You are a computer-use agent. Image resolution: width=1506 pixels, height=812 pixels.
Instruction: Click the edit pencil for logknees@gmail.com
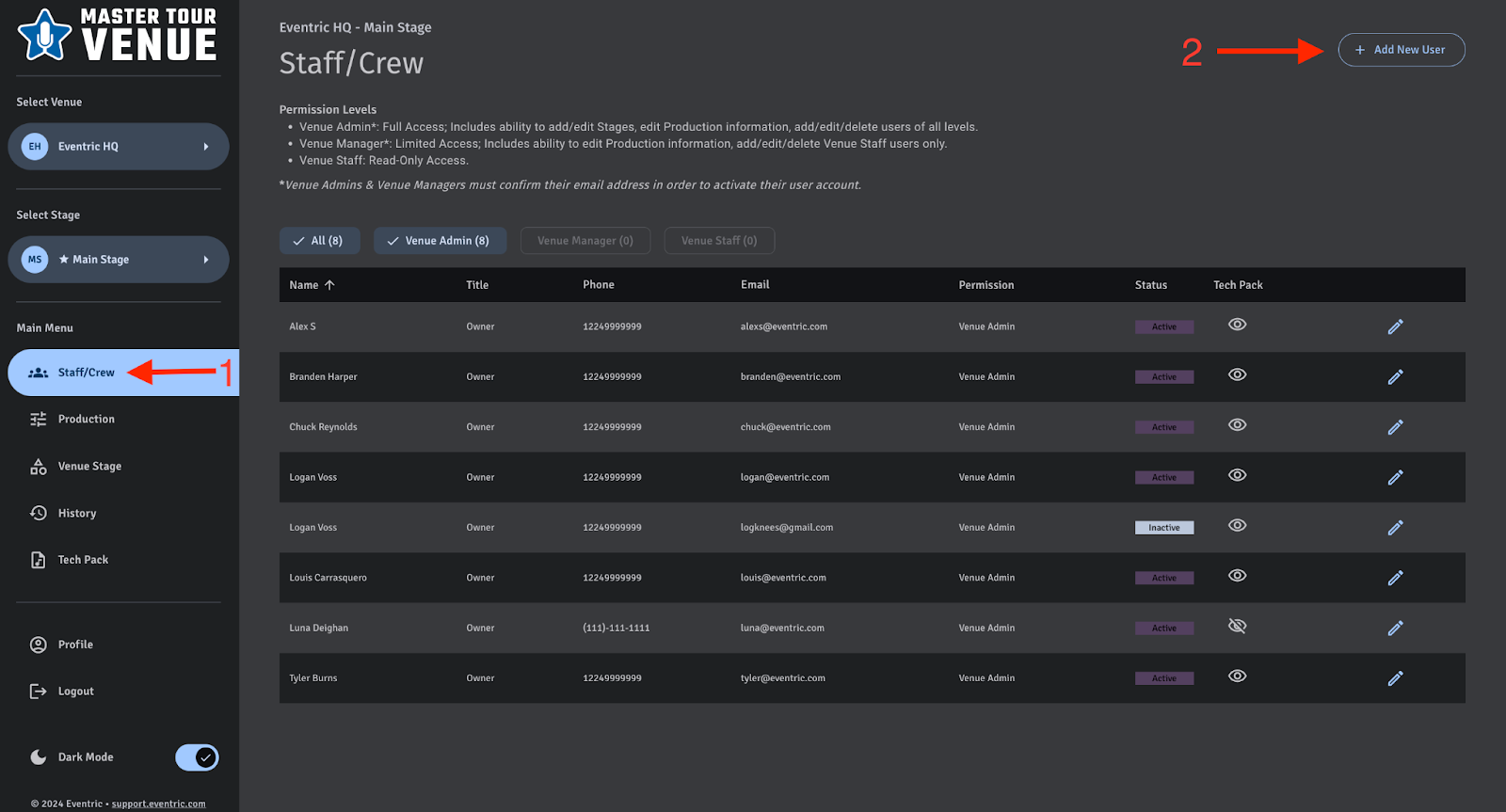pos(1395,528)
